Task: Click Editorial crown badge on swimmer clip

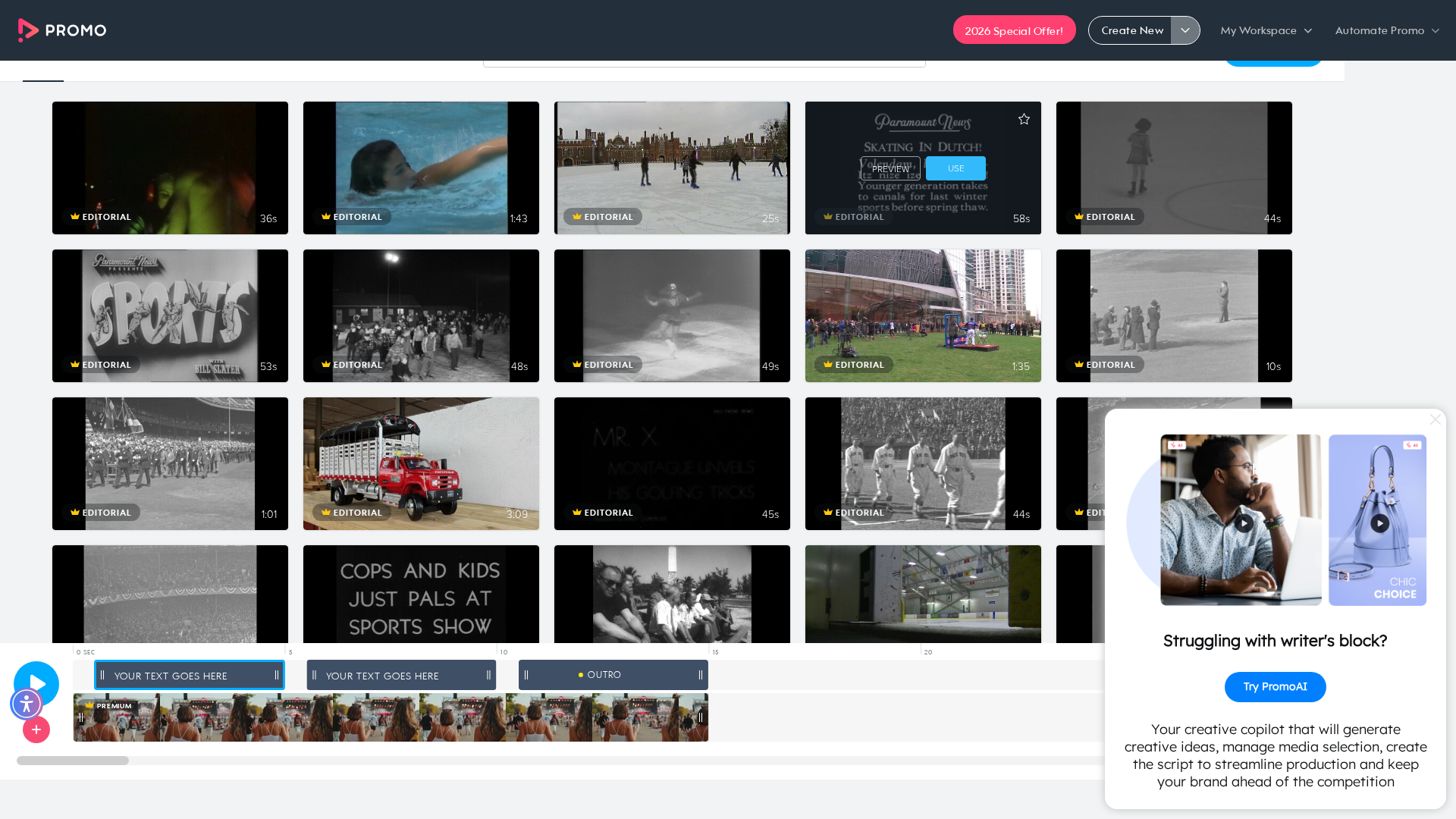Action: coord(351,217)
